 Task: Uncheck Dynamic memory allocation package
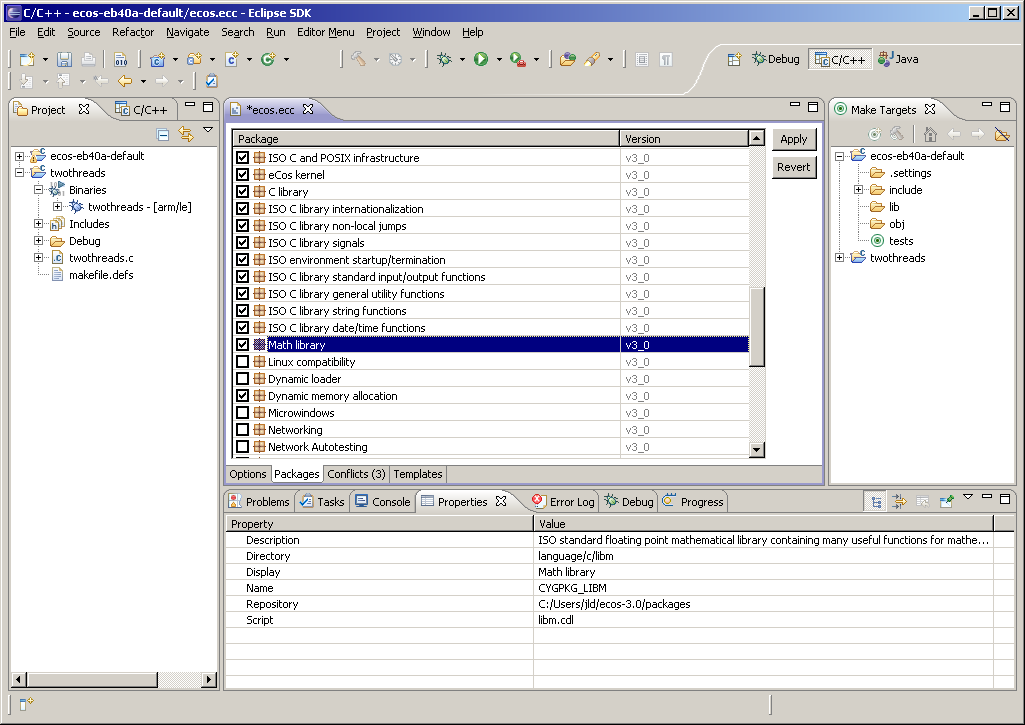point(243,396)
